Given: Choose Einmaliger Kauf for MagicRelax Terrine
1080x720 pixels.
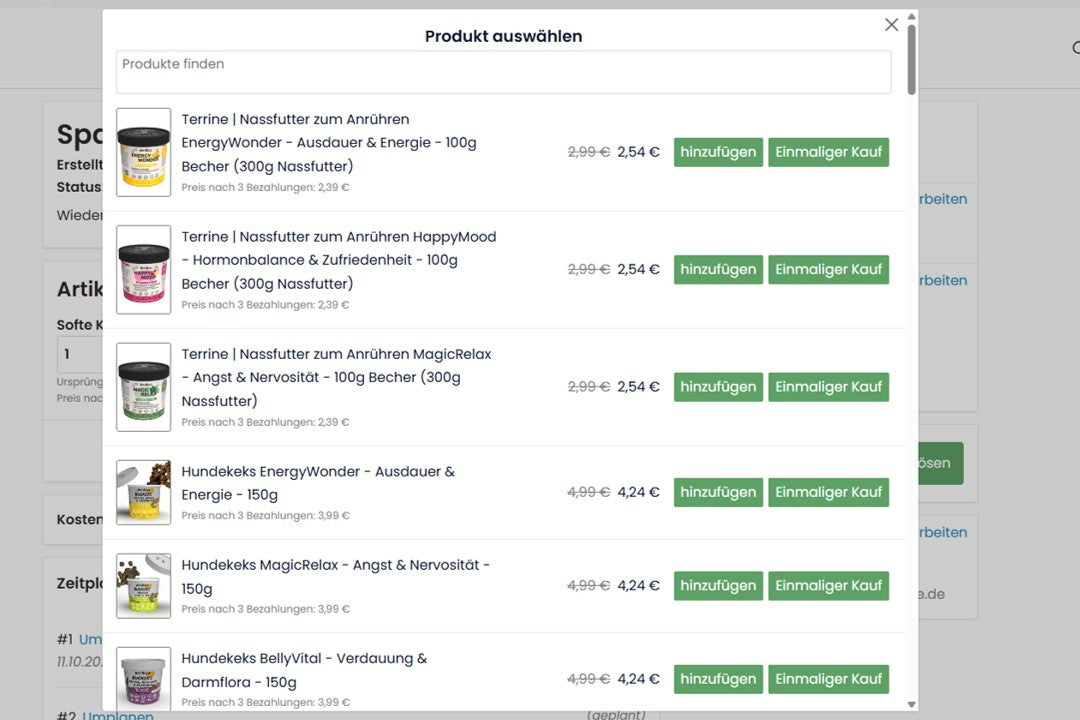Looking at the screenshot, I should 828,387.
